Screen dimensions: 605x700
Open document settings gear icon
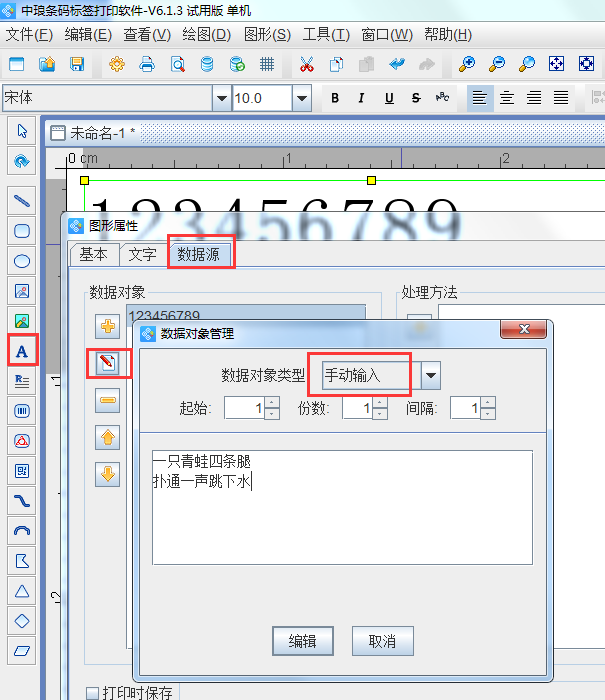[x=117, y=64]
